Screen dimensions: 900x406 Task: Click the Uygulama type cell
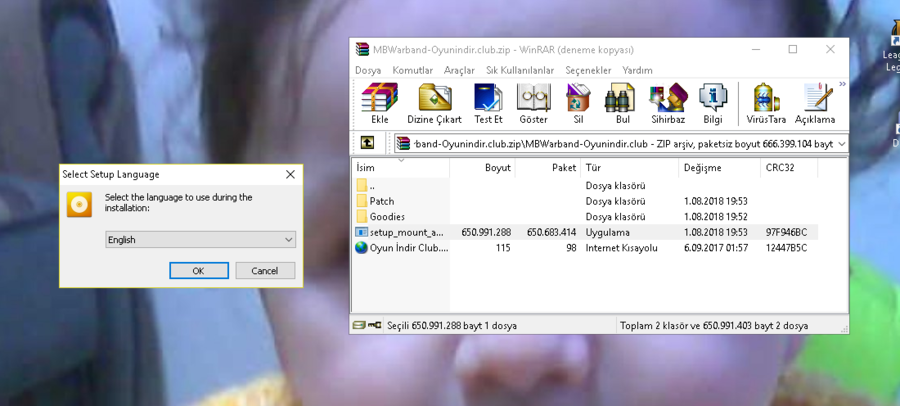pyautogui.click(x=607, y=233)
